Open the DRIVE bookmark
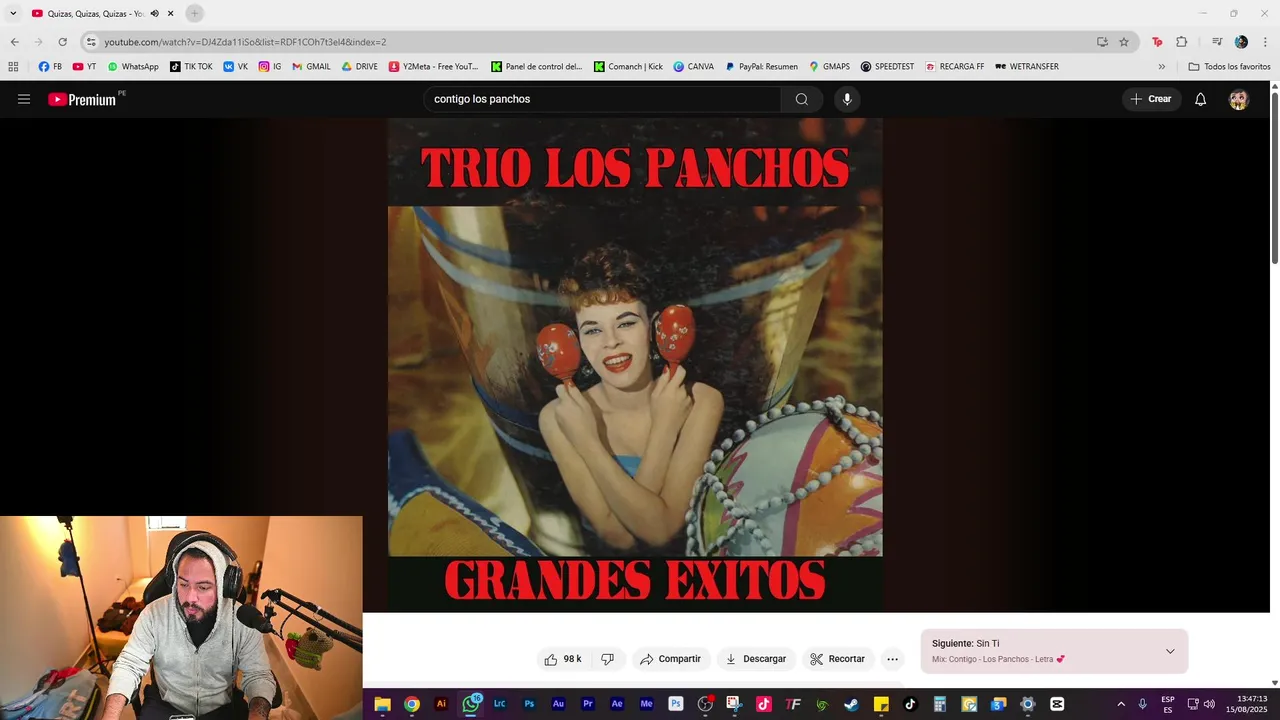This screenshot has height=720, width=1280. pyautogui.click(x=360, y=67)
